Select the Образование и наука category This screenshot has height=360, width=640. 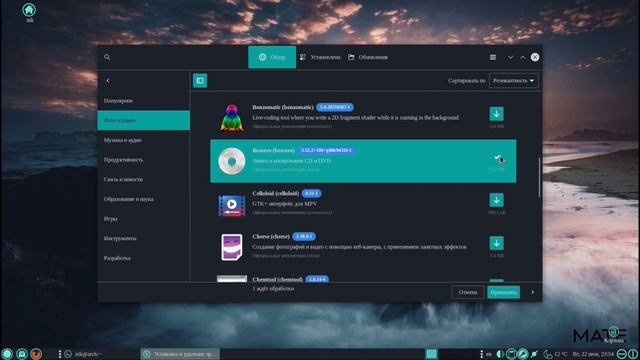pyautogui.click(x=143, y=199)
